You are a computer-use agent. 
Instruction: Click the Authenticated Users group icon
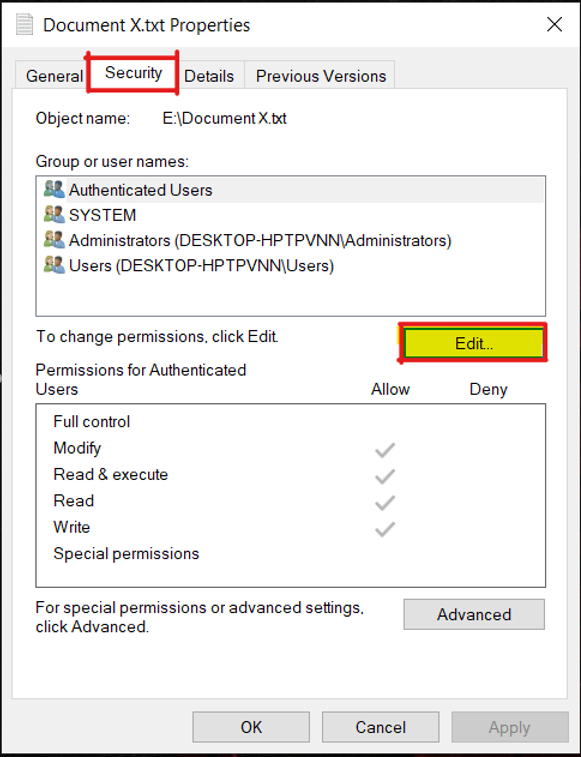pos(54,189)
